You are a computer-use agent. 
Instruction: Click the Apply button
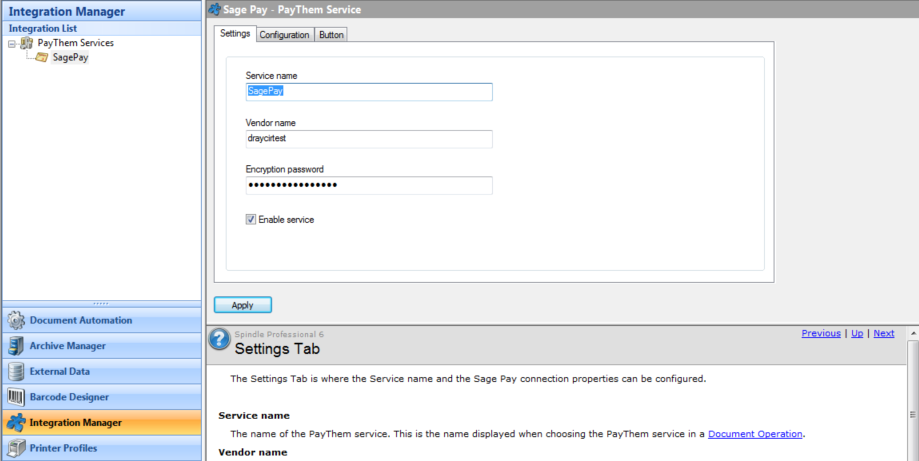pyautogui.click(x=243, y=305)
